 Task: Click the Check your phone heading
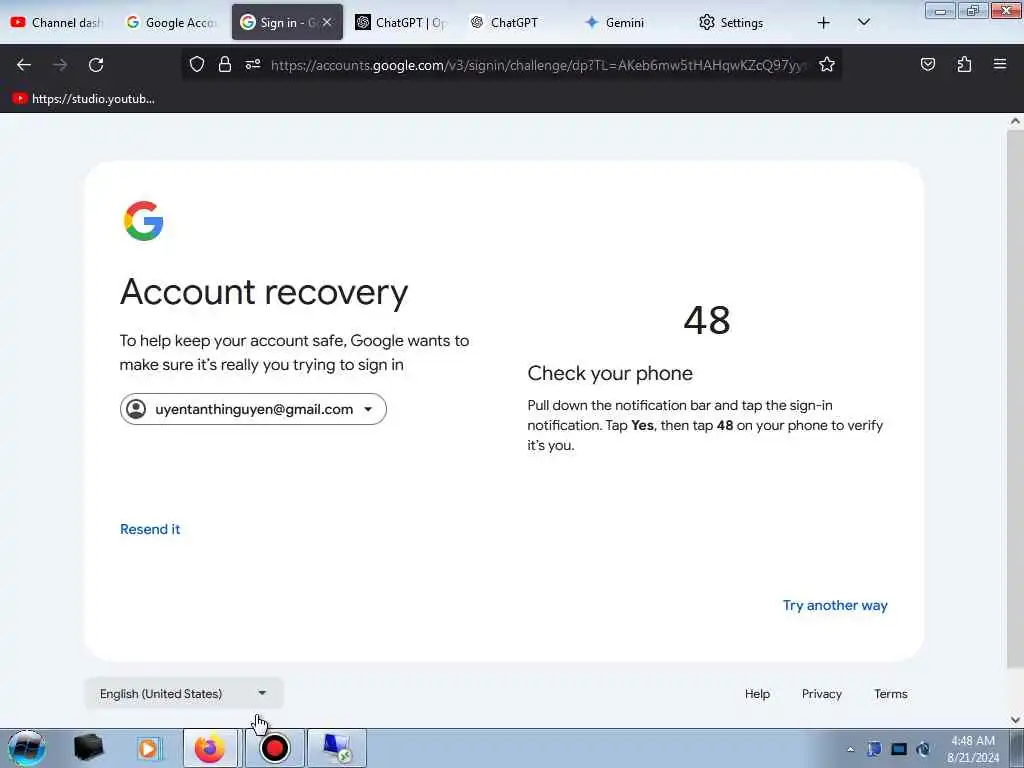[610, 374]
